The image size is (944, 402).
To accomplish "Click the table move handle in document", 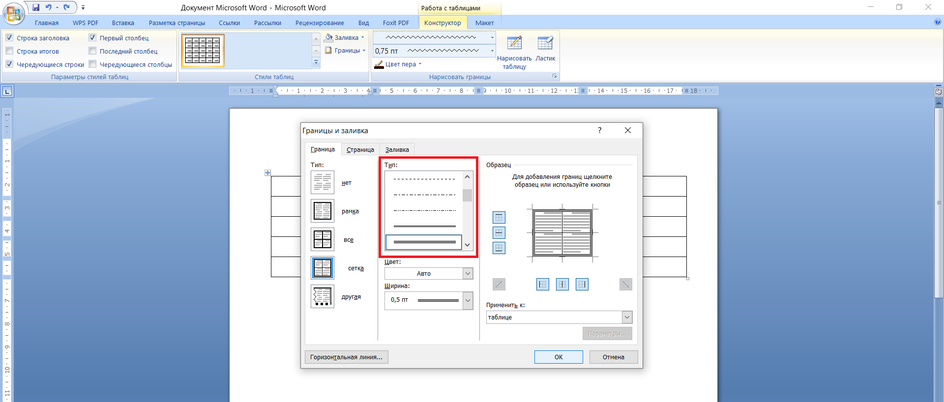I will pyautogui.click(x=267, y=173).
